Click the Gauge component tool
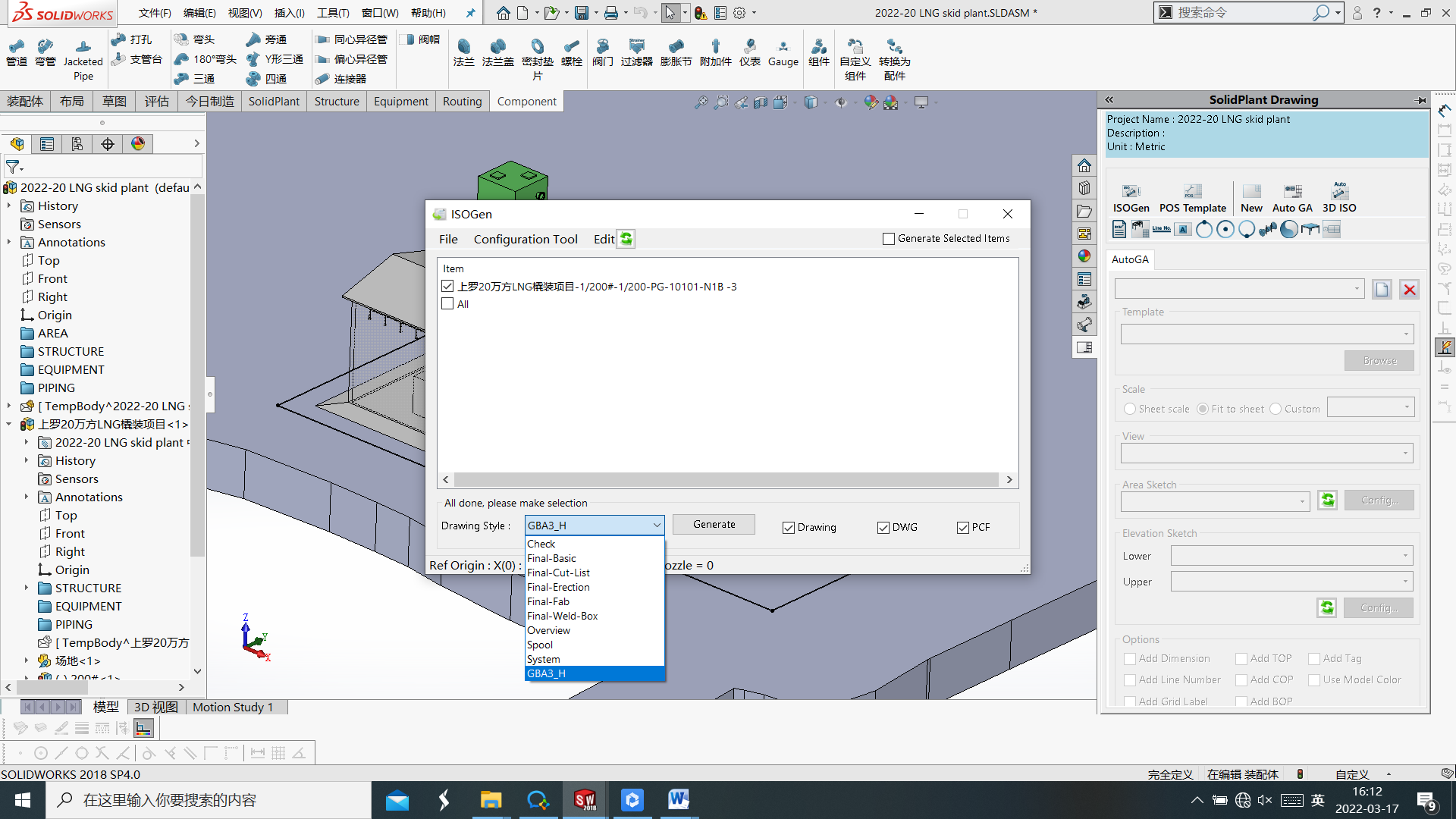 pos(783,52)
